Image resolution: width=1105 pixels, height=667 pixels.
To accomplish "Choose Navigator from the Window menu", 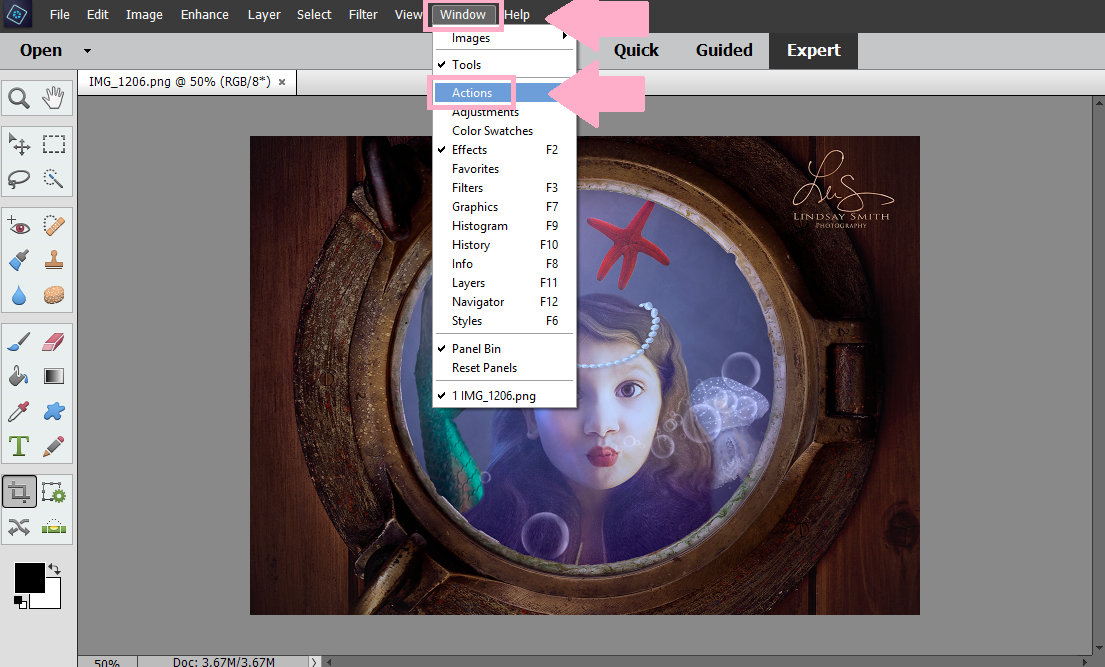I will [505, 302].
